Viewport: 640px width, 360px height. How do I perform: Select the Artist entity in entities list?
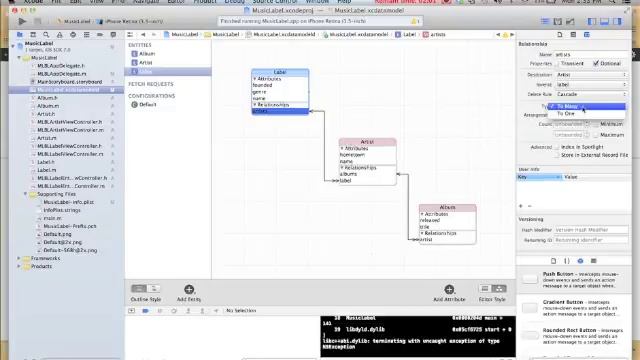tap(168, 63)
